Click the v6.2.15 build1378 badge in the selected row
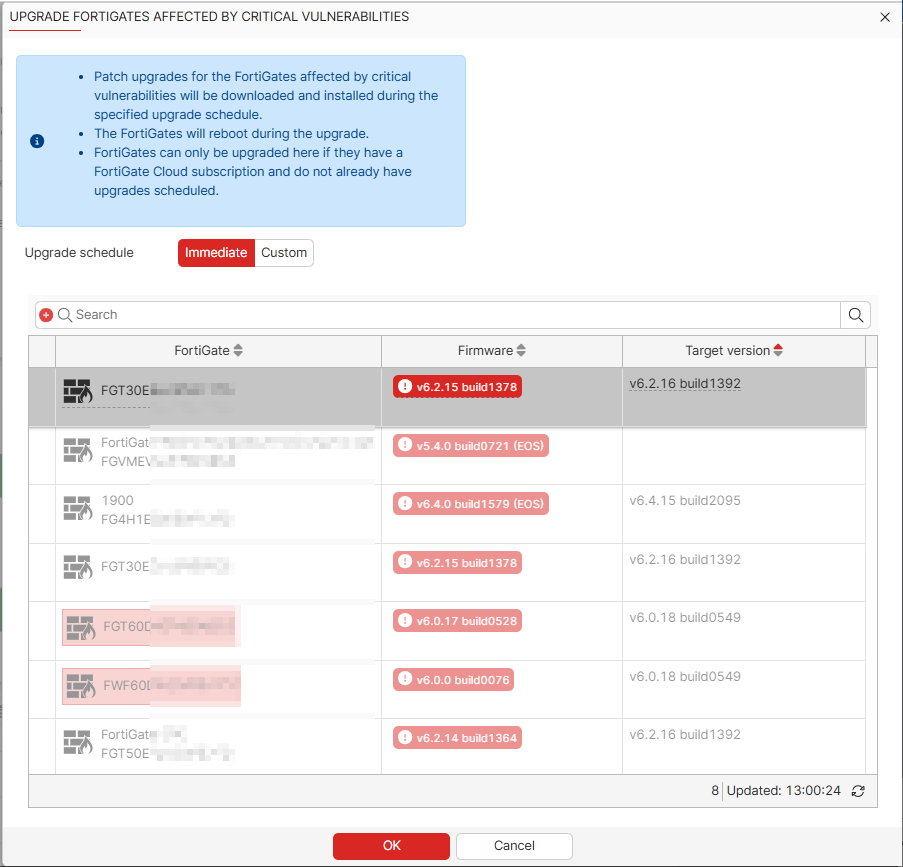903x867 pixels. pos(457,387)
